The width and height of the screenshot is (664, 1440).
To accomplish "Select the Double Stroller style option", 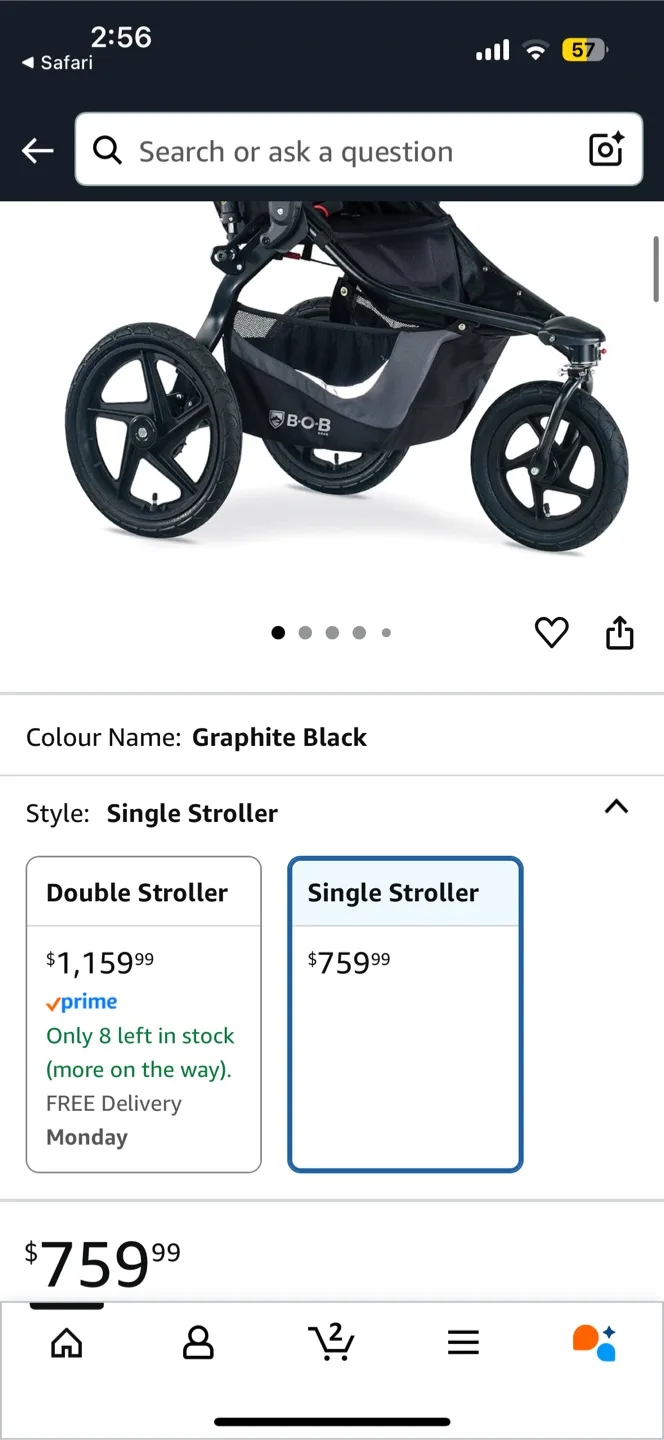I will click(x=143, y=1014).
